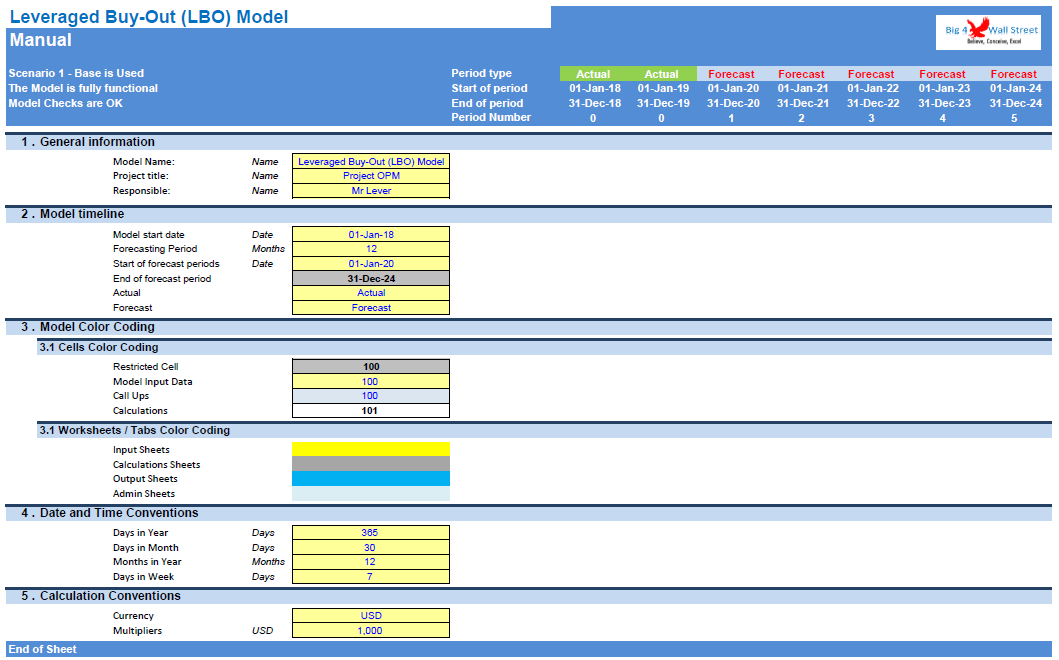Select the Start of forecast periods cell

point(371,263)
